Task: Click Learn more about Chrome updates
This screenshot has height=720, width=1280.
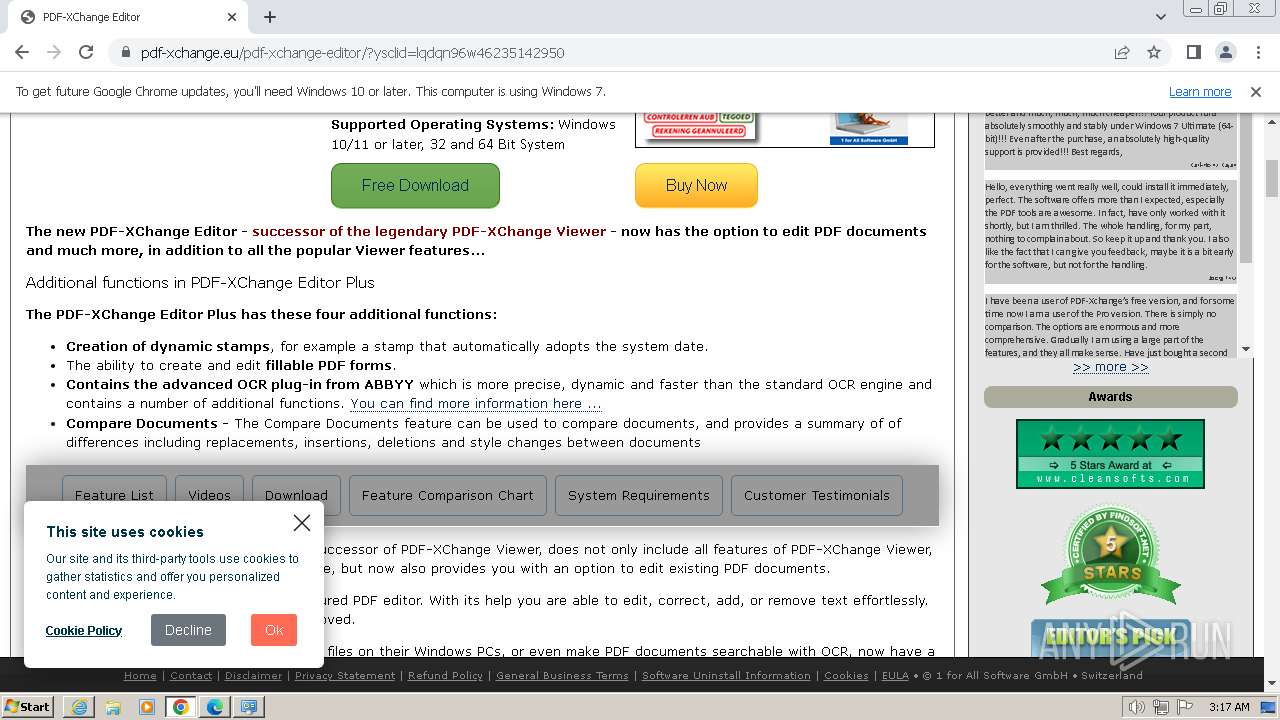Action: 1200,92
